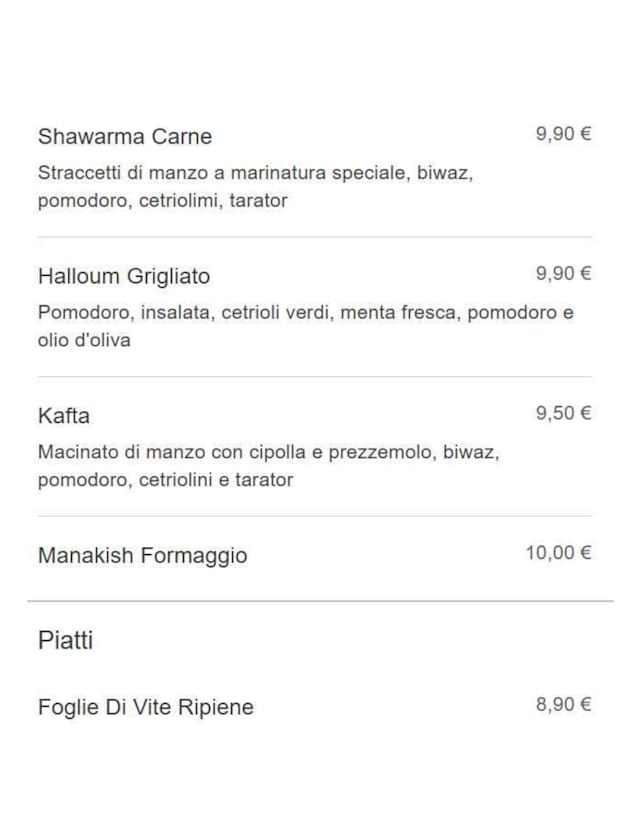Click the Halloum Grigliato 9,90 € price

point(564,274)
